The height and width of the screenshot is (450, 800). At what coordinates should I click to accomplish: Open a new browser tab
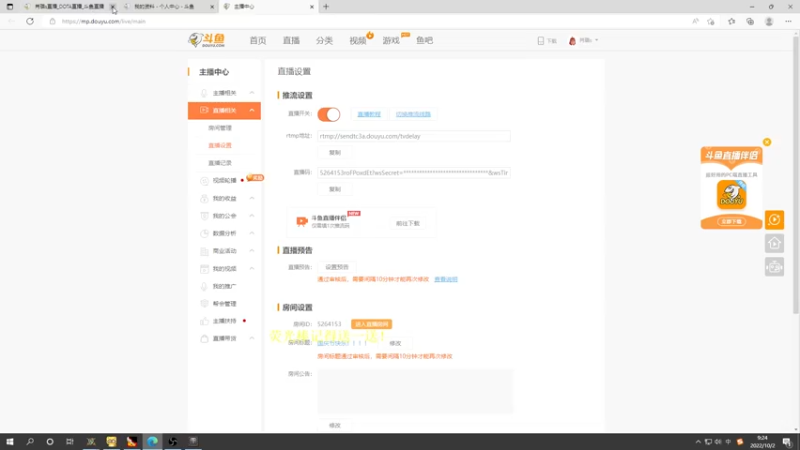pos(326,7)
